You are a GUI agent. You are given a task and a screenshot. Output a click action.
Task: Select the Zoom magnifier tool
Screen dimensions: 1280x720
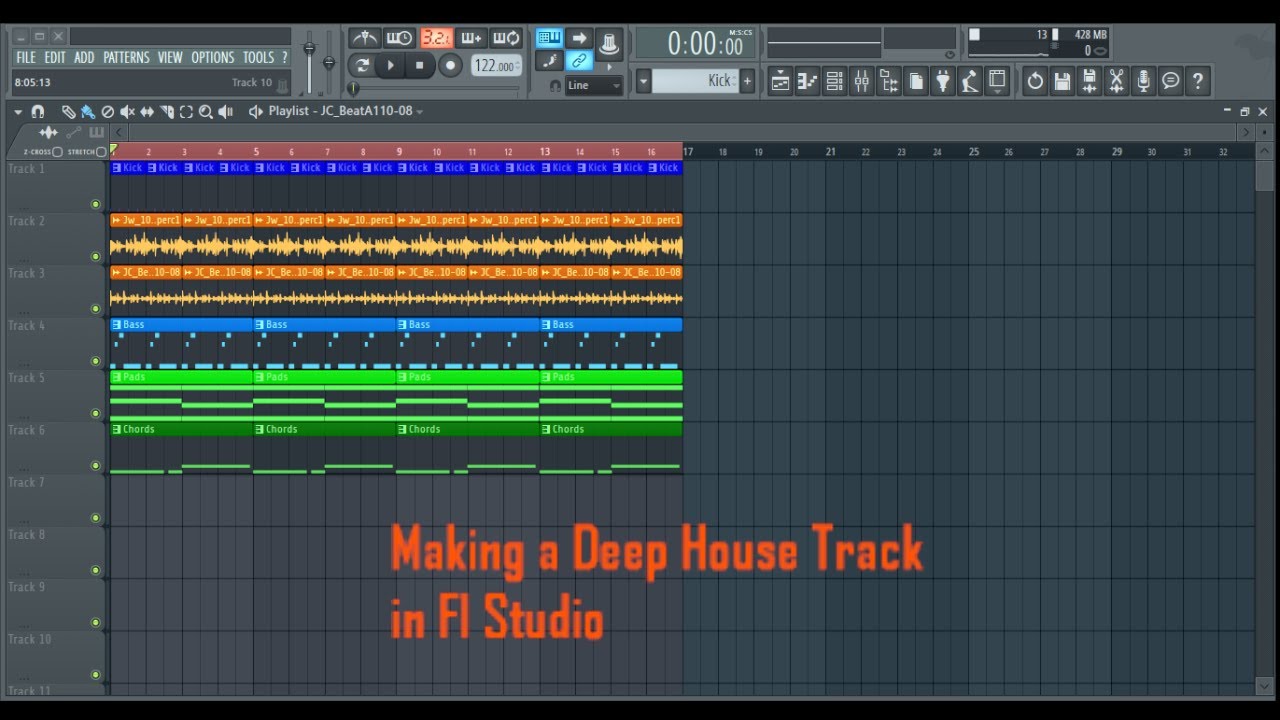pos(206,112)
